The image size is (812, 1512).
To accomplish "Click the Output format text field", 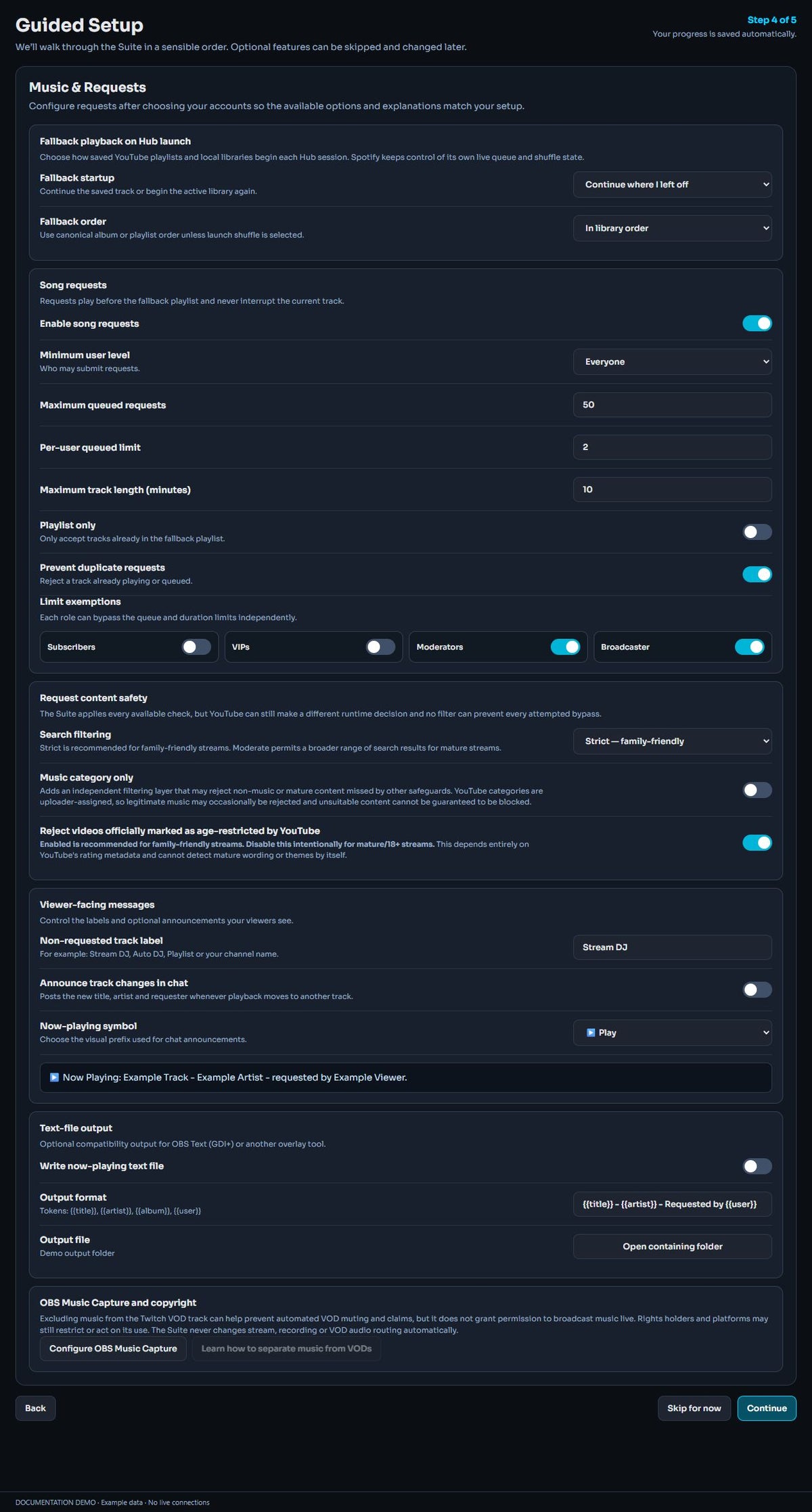I will click(672, 1204).
